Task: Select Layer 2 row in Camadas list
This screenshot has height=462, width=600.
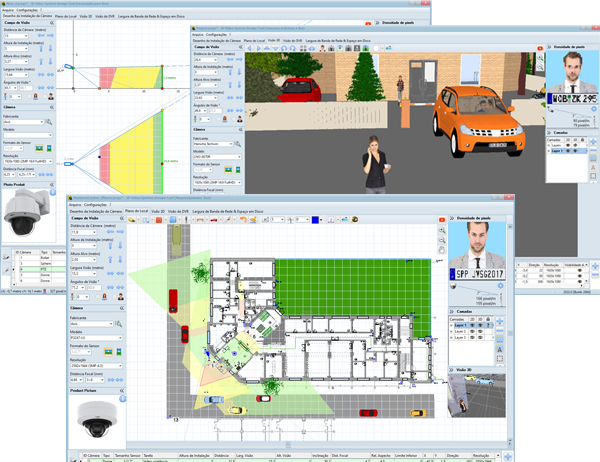Action: 471,331
